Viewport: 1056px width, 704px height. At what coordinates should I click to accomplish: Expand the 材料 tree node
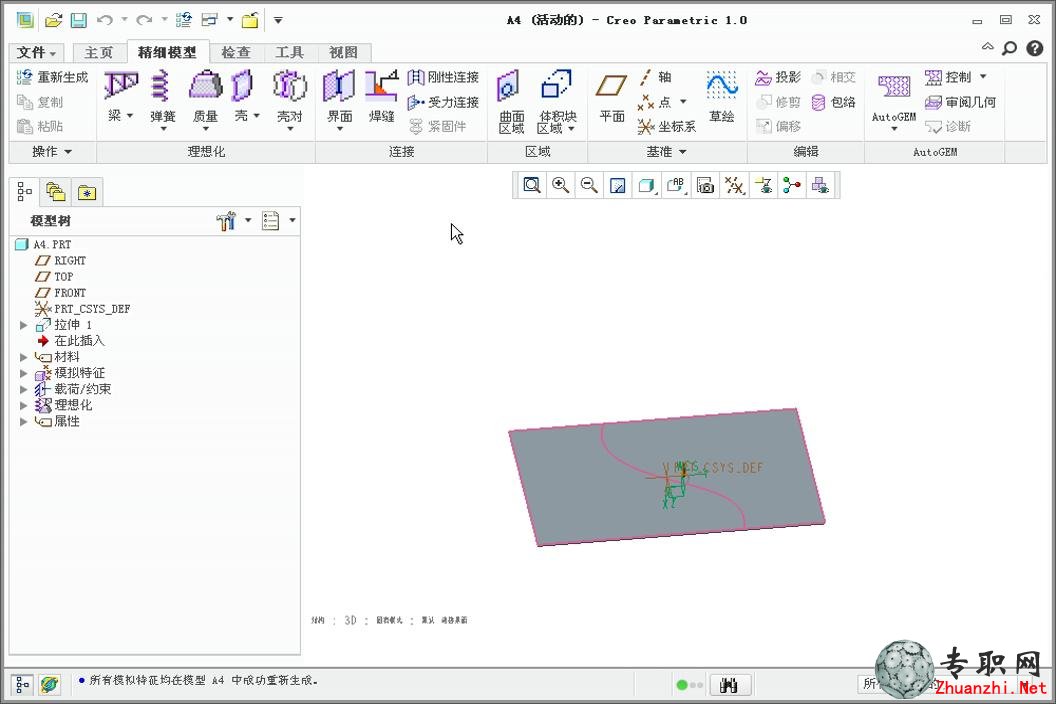[24, 357]
